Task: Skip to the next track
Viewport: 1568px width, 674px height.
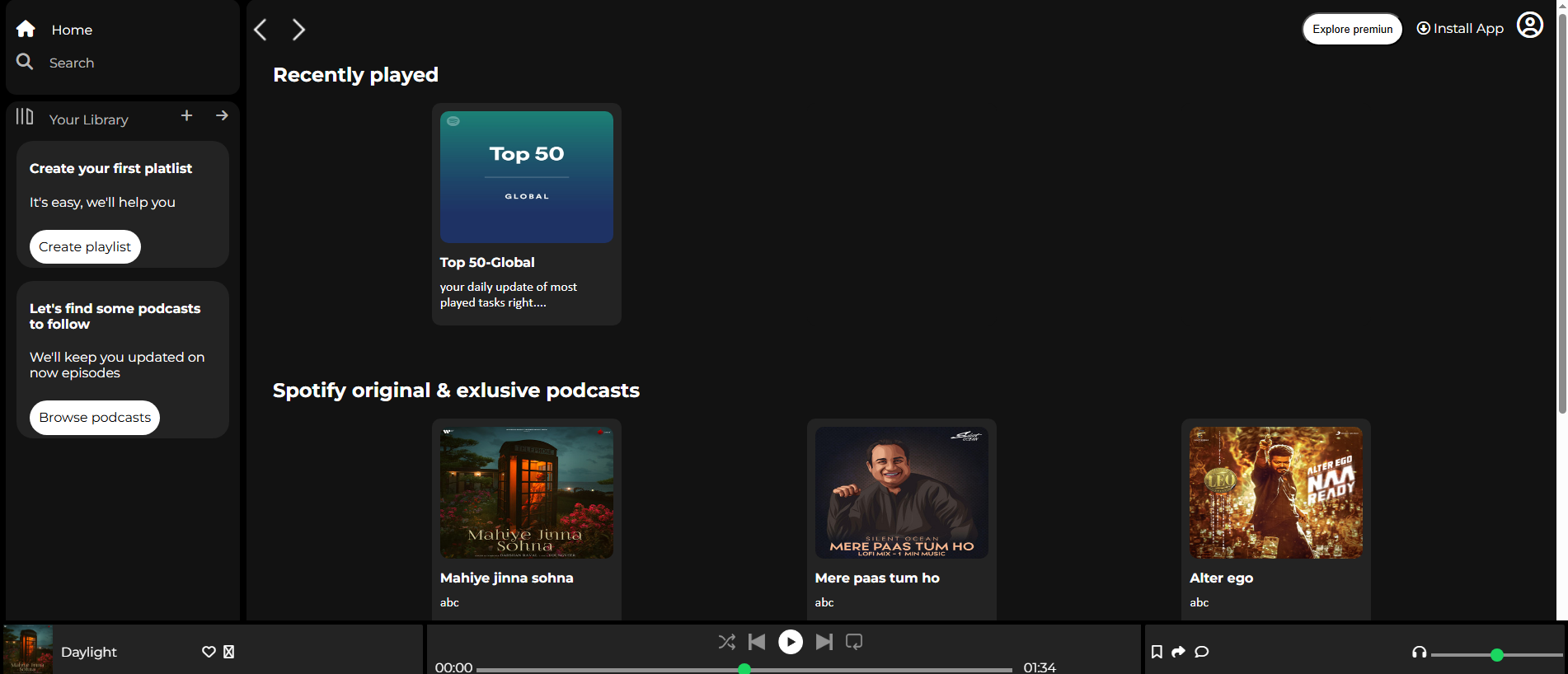Action: click(x=824, y=642)
